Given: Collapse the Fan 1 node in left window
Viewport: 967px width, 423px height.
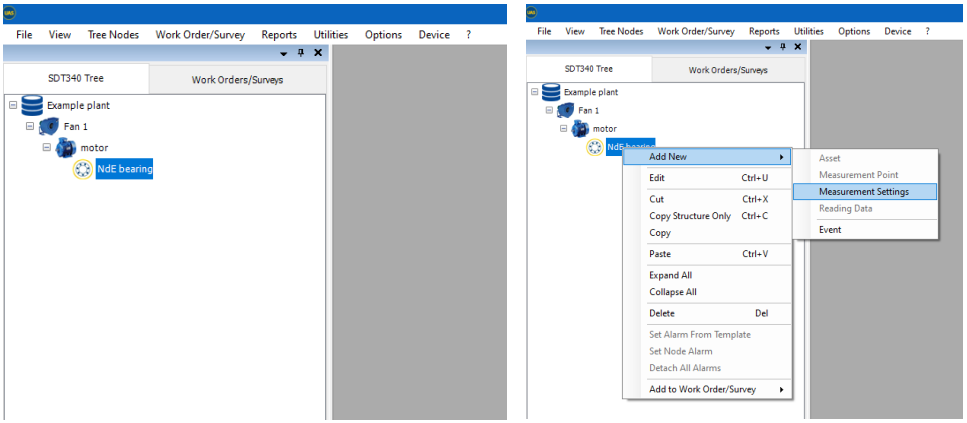Looking at the screenshot, I should click(29, 127).
